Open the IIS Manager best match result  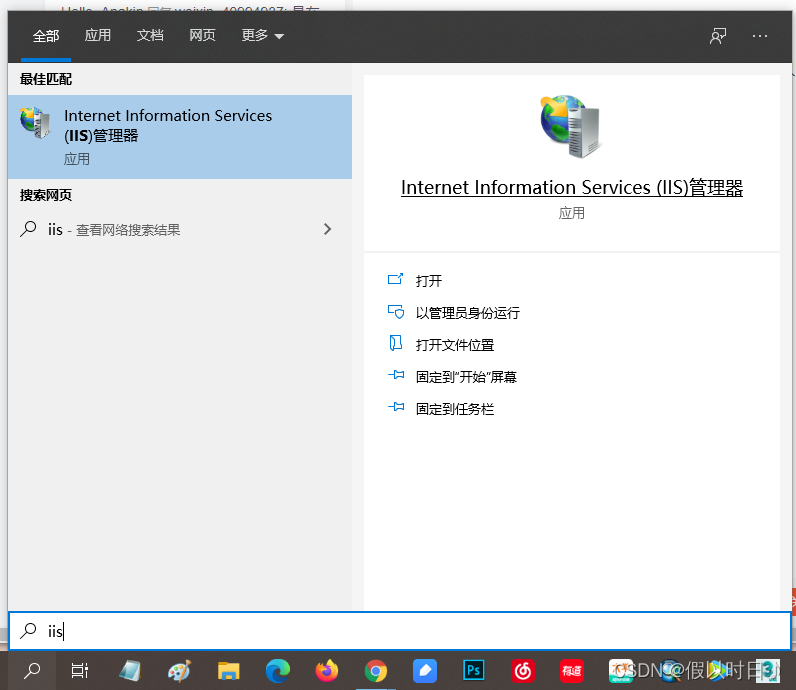tap(180, 136)
